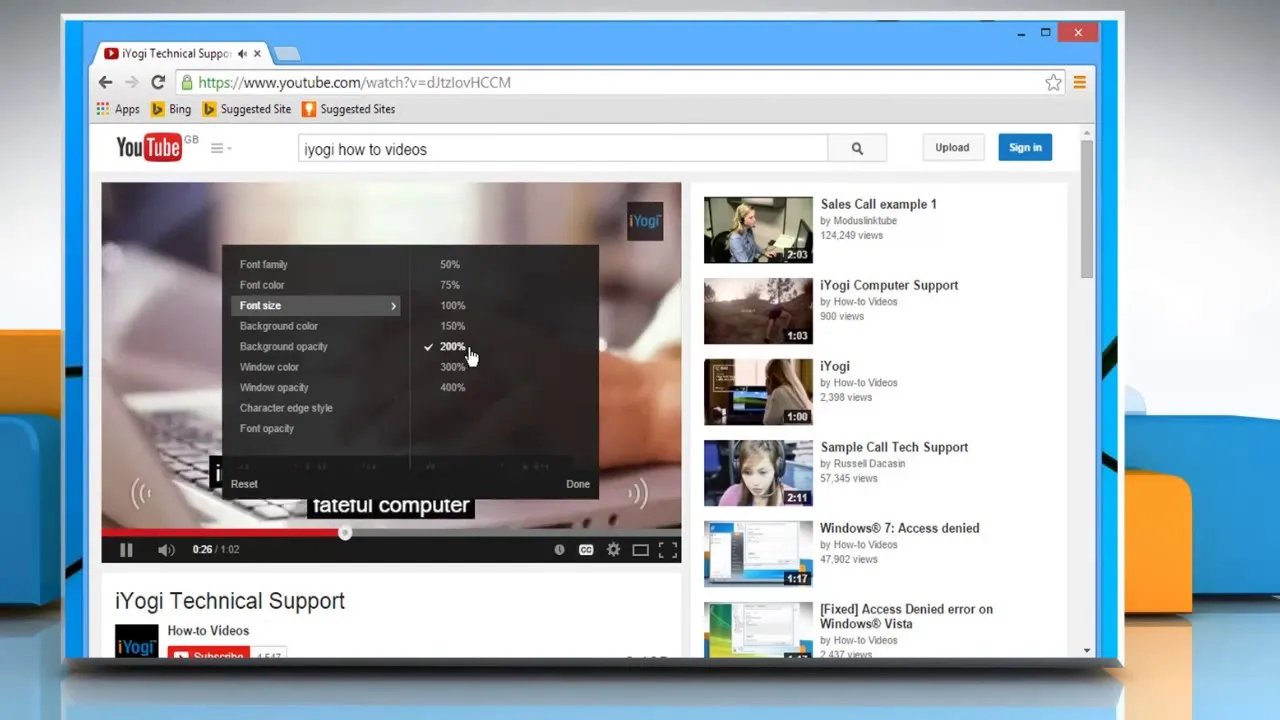Click Done in caption settings

[x=578, y=484]
